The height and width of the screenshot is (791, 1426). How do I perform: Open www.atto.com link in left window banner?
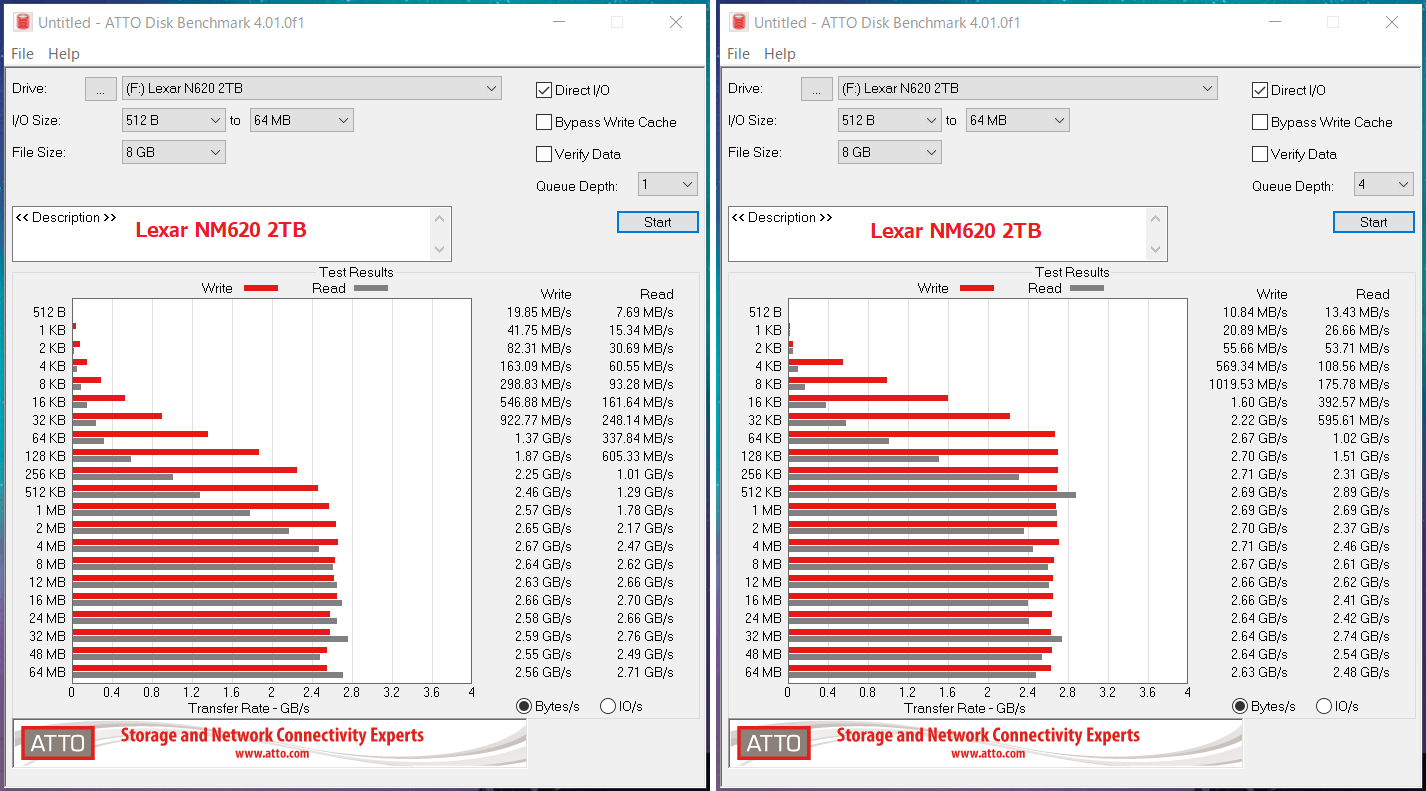(x=272, y=754)
